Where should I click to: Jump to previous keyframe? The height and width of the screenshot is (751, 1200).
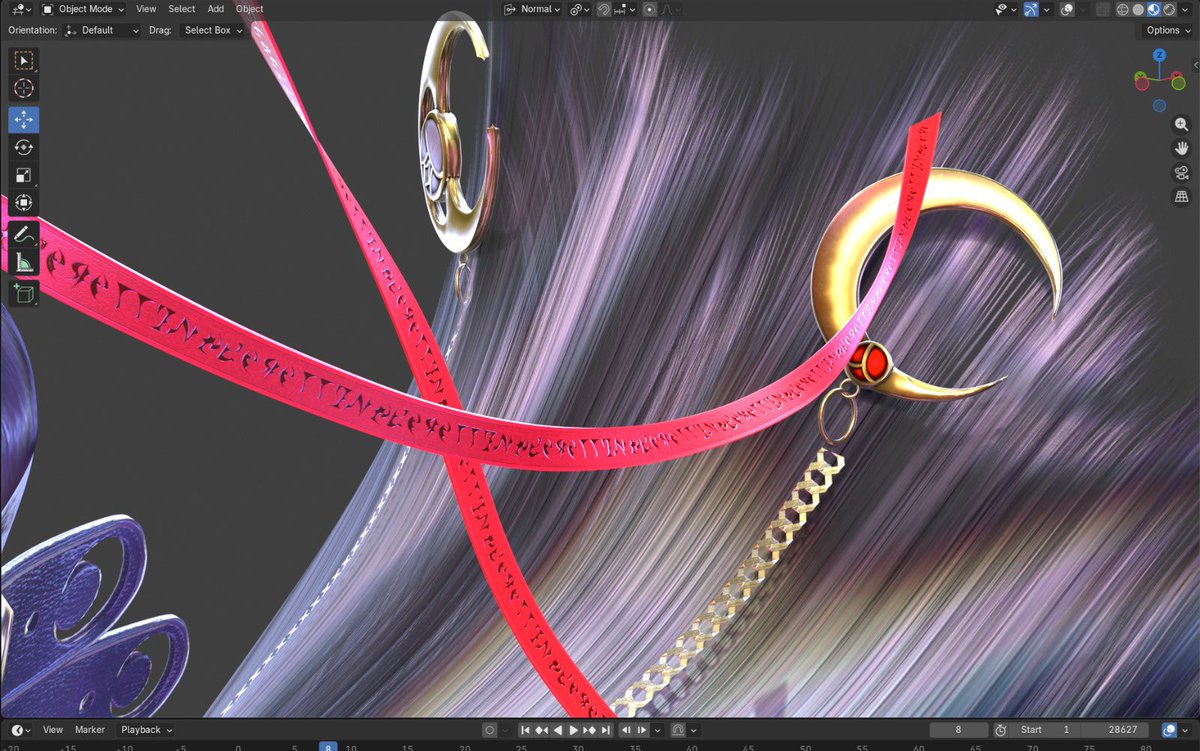pos(541,730)
